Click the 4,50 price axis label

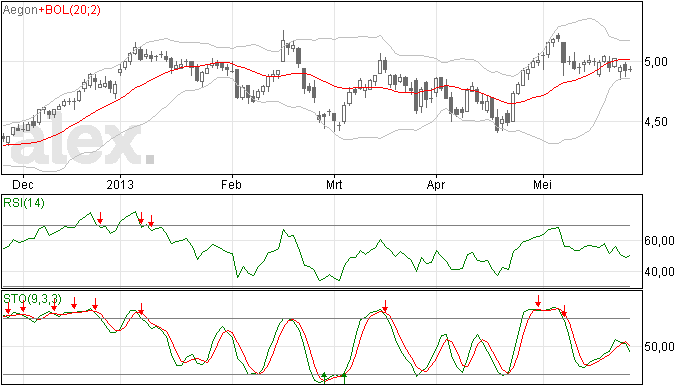[656, 122]
